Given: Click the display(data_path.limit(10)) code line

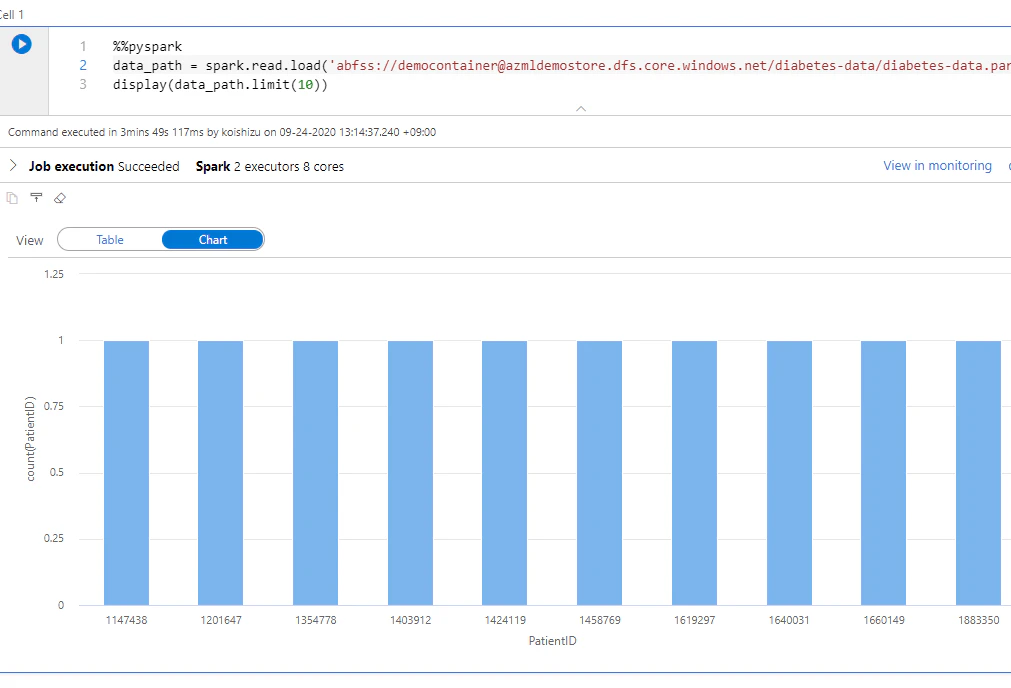Looking at the screenshot, I should coord(221,84).
